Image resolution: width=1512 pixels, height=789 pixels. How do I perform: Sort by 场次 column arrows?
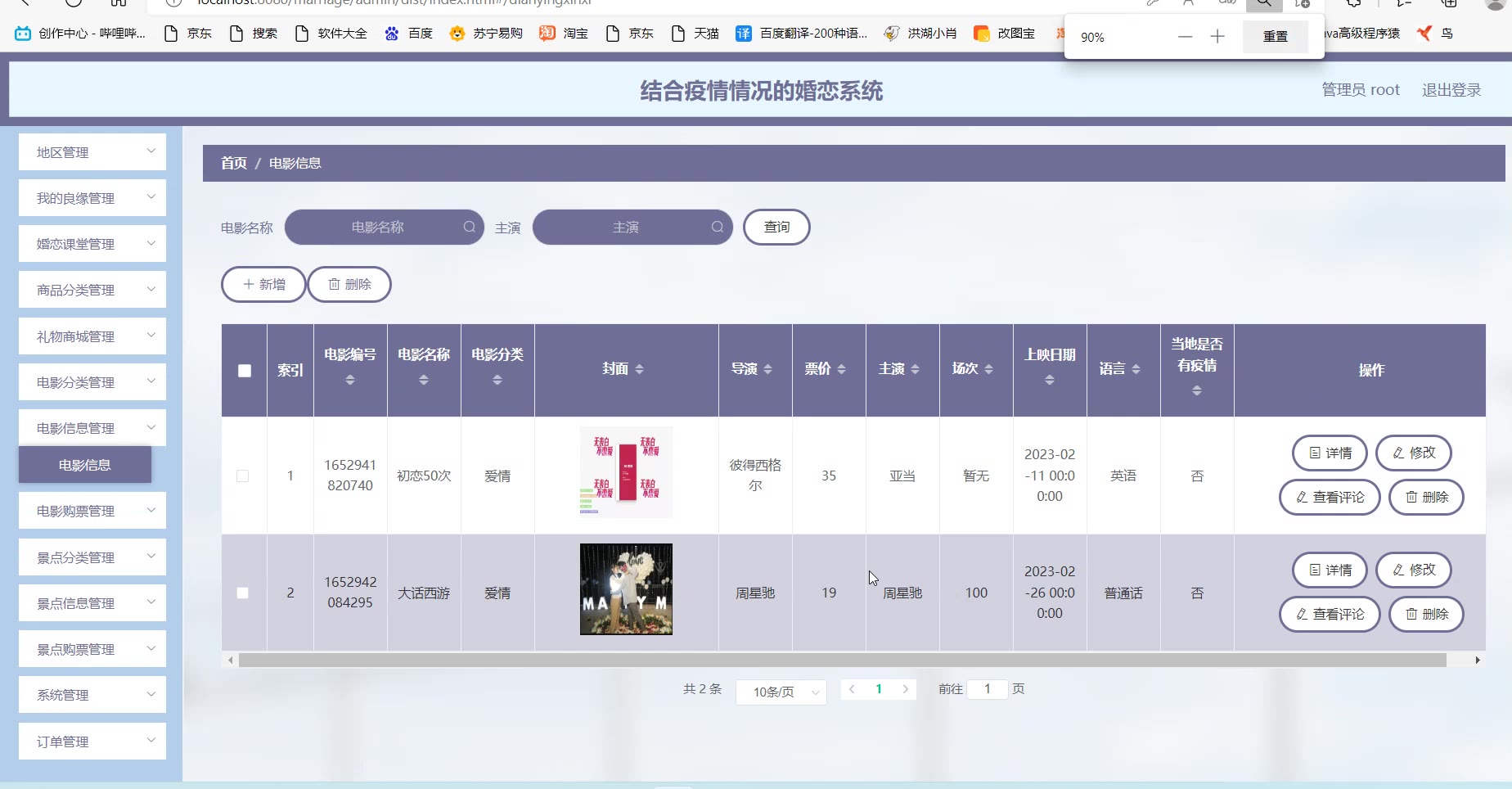click(x=989, y=369)
